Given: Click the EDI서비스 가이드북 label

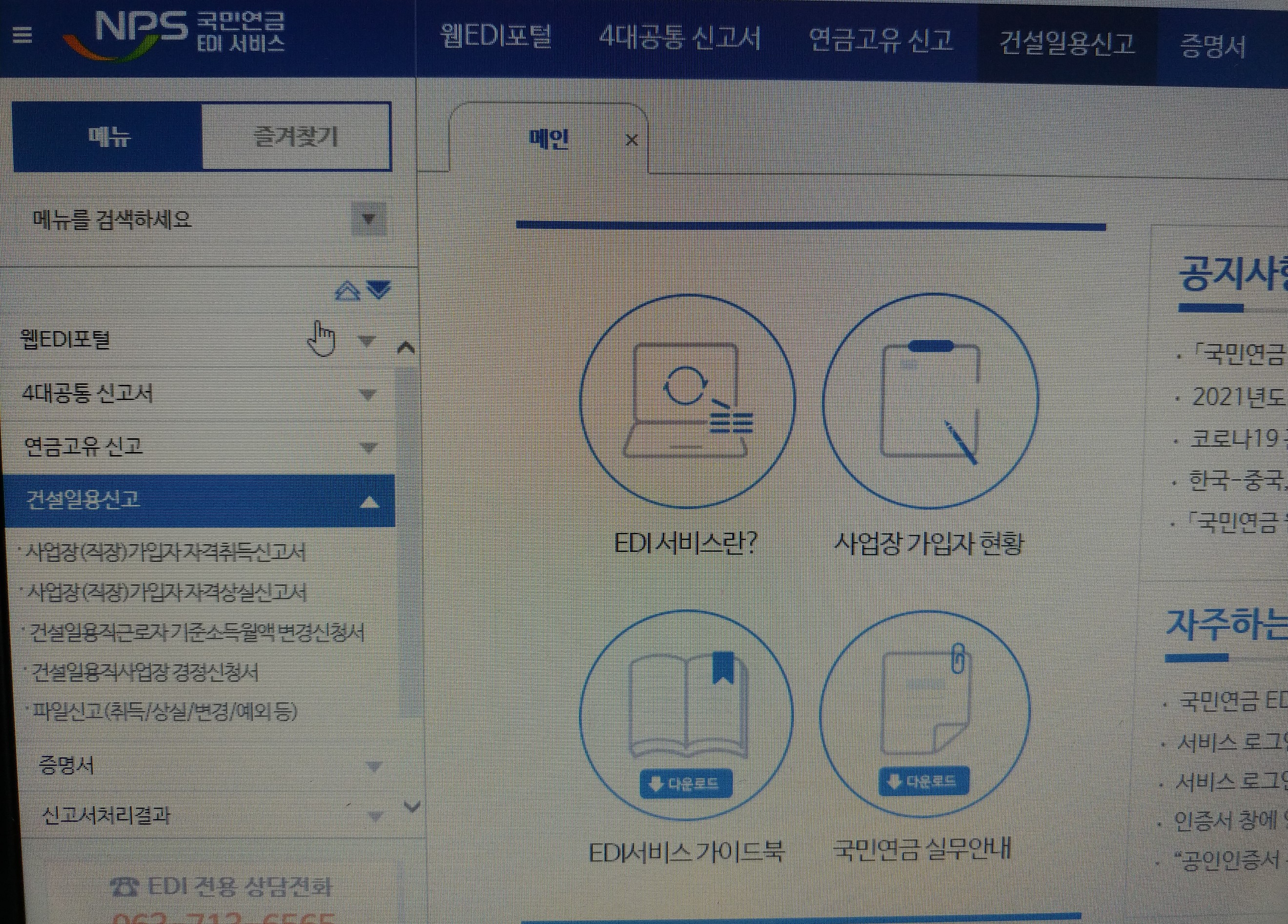Looking at the screenshot, I should (x=686, y=852).
